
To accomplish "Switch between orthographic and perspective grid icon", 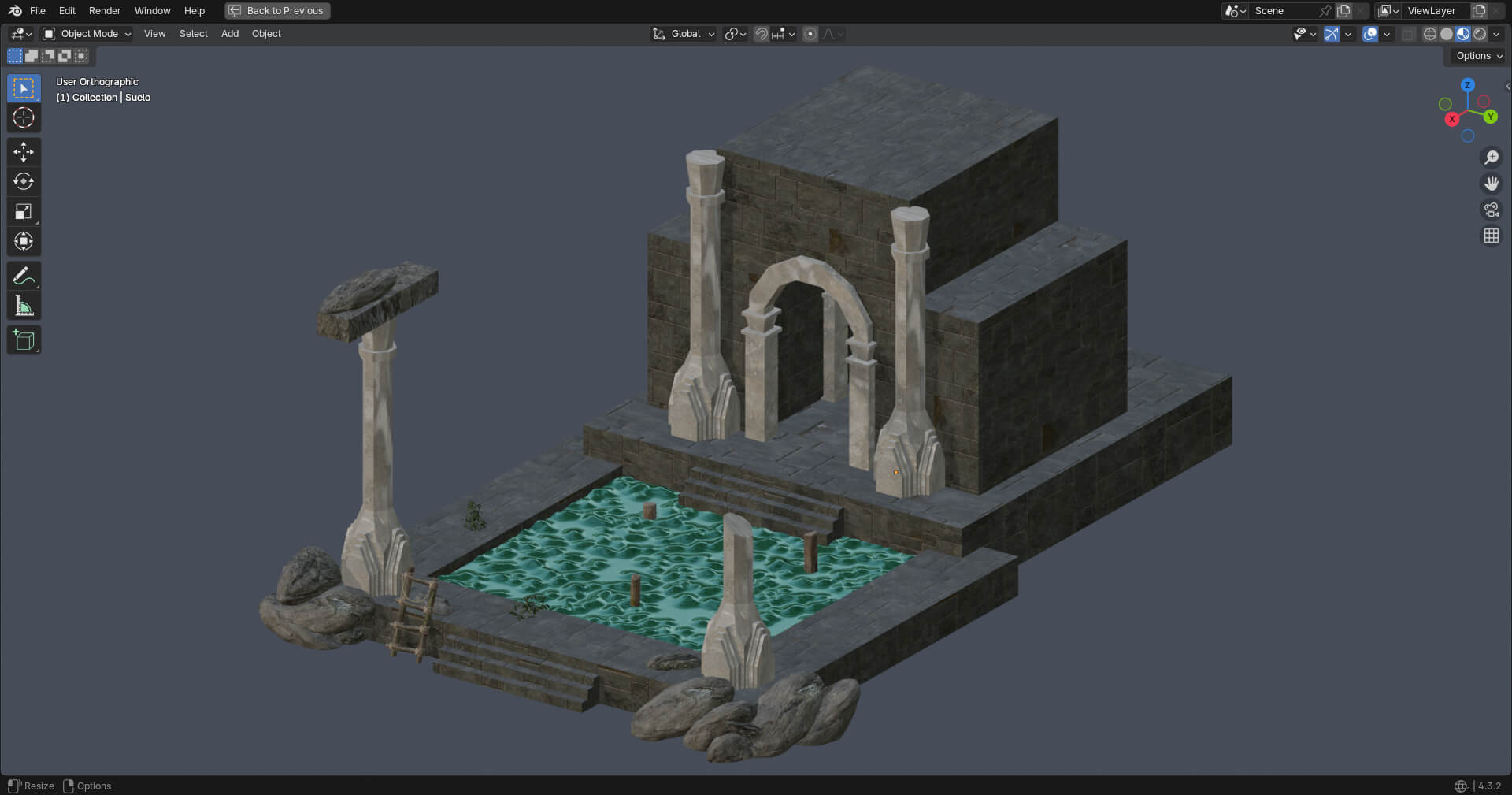I will pyautogui.click(x=1491, y=236).
